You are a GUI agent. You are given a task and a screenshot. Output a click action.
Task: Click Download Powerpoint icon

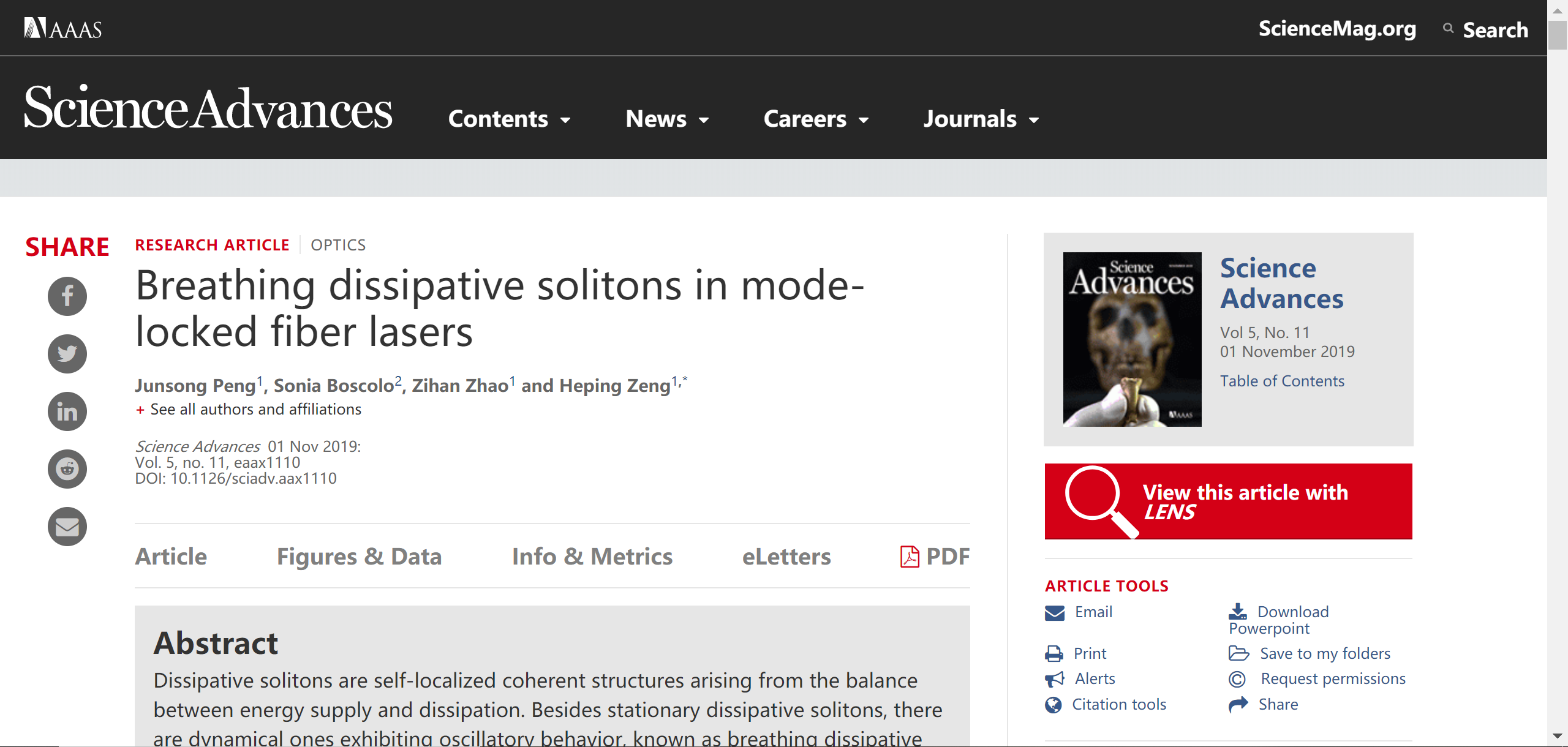click(1238, 612)
